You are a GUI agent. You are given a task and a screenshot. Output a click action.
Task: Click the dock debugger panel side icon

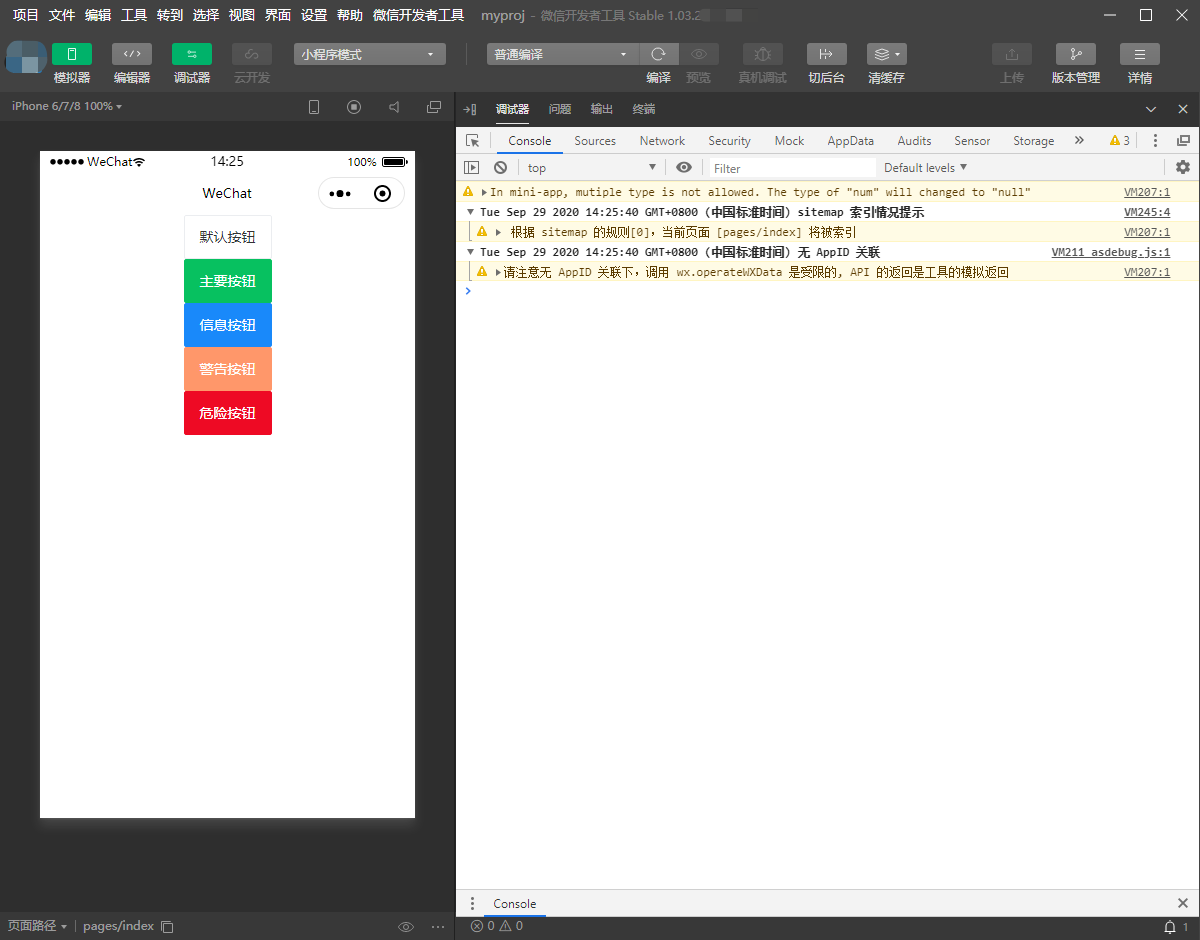coord(471,109)
